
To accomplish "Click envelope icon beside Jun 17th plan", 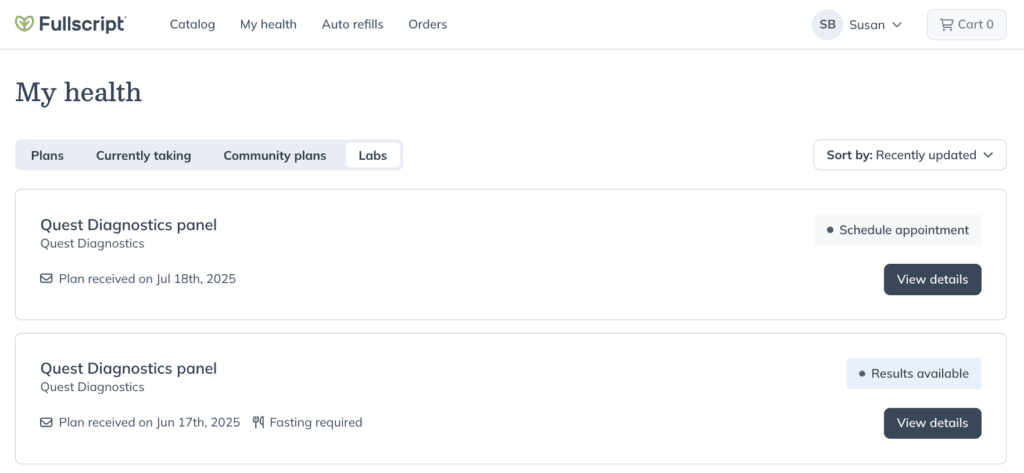I will 46,423.
